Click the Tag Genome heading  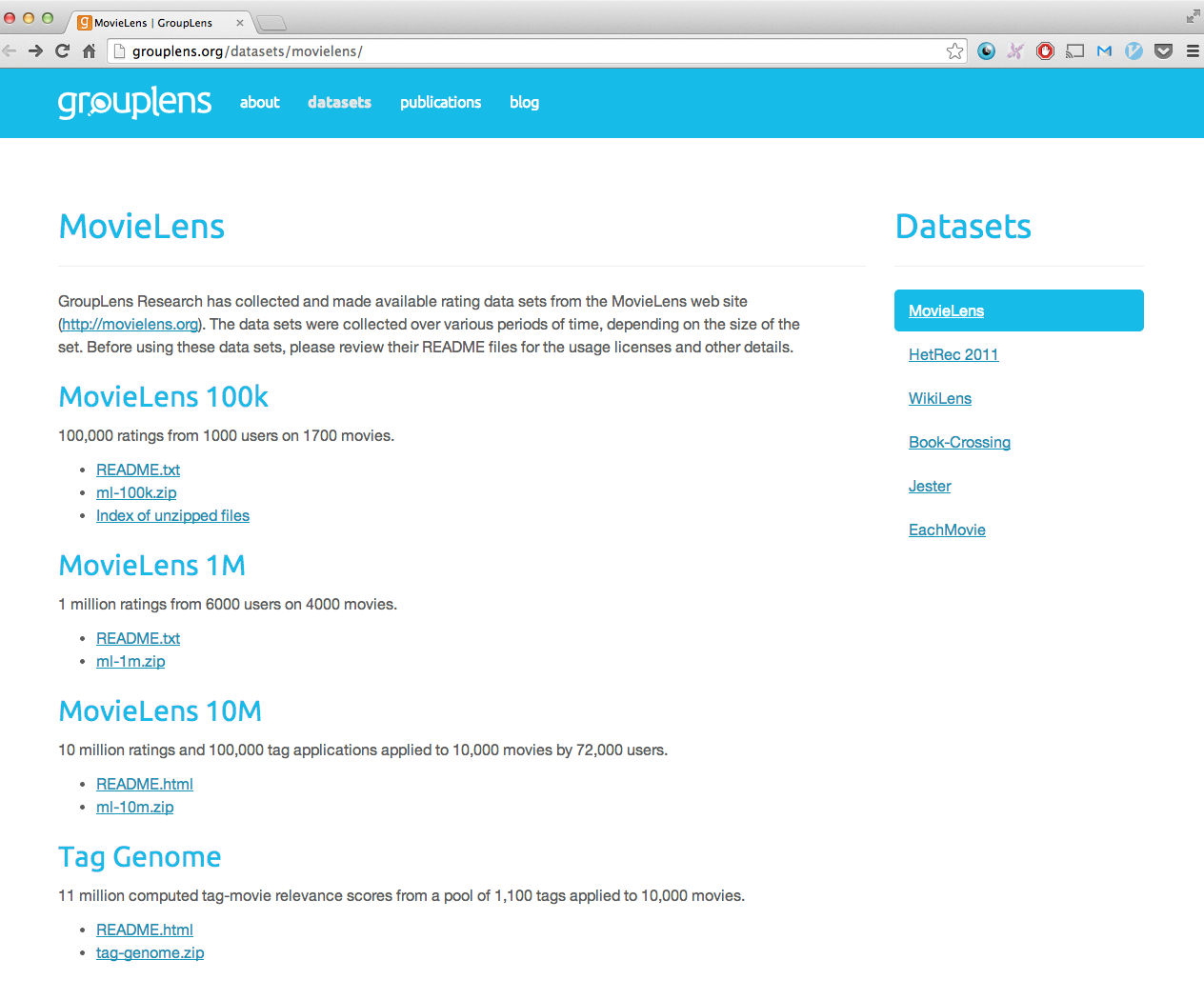coord(140,856)
